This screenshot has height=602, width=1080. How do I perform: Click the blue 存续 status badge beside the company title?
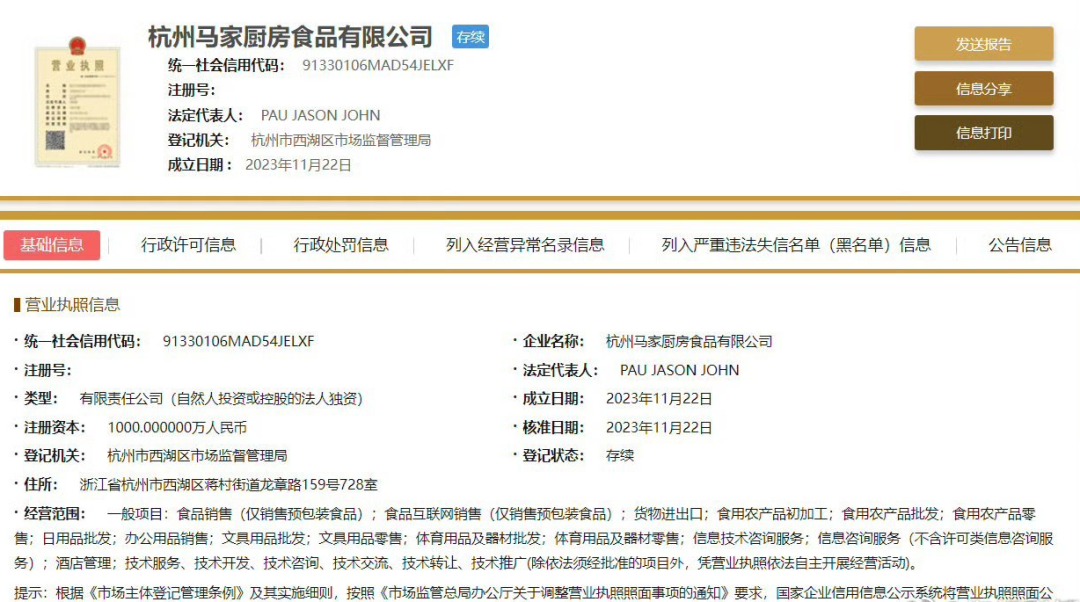(470, 37)
